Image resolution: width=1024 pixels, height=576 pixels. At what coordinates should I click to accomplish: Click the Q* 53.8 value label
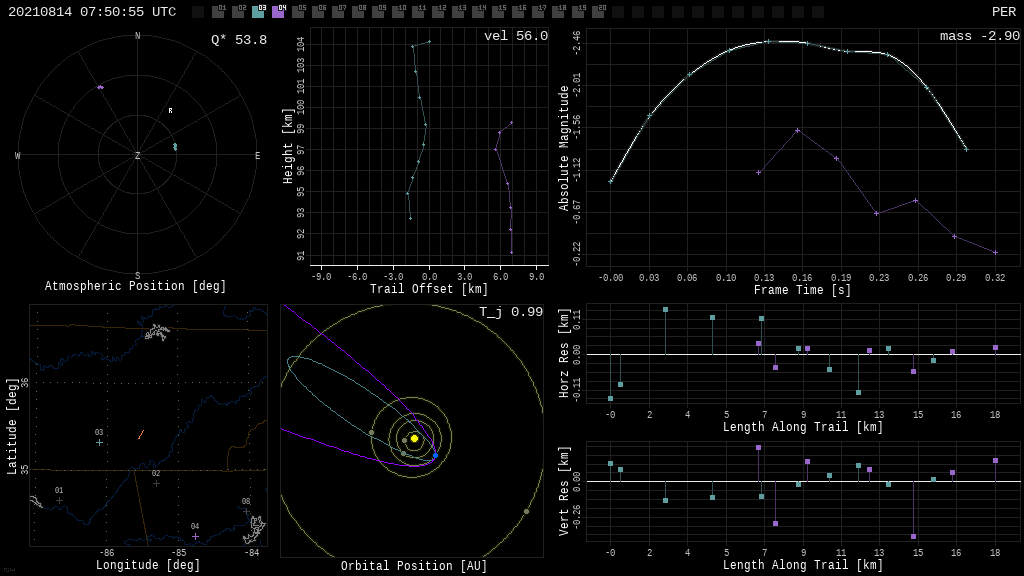coord(238,40)
